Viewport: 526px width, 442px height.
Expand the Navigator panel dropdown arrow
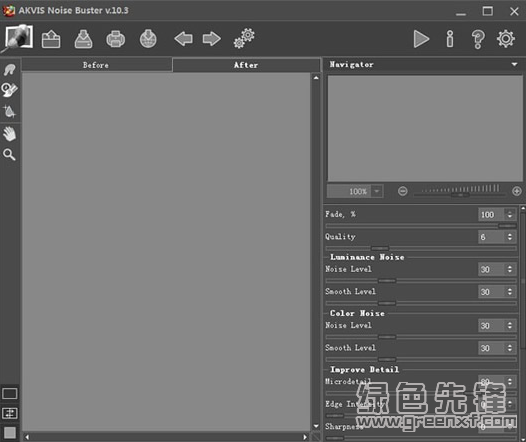point(514,64)
